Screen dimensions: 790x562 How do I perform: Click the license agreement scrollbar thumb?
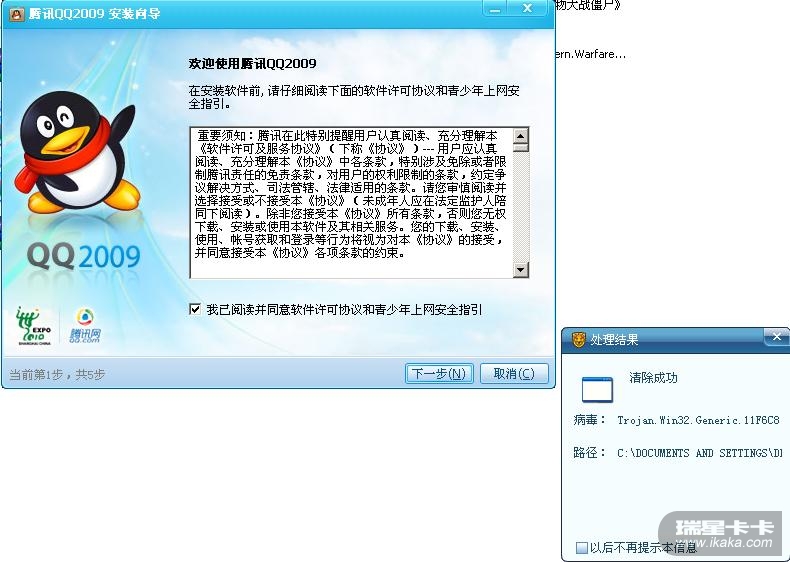[x=520, y=148]
